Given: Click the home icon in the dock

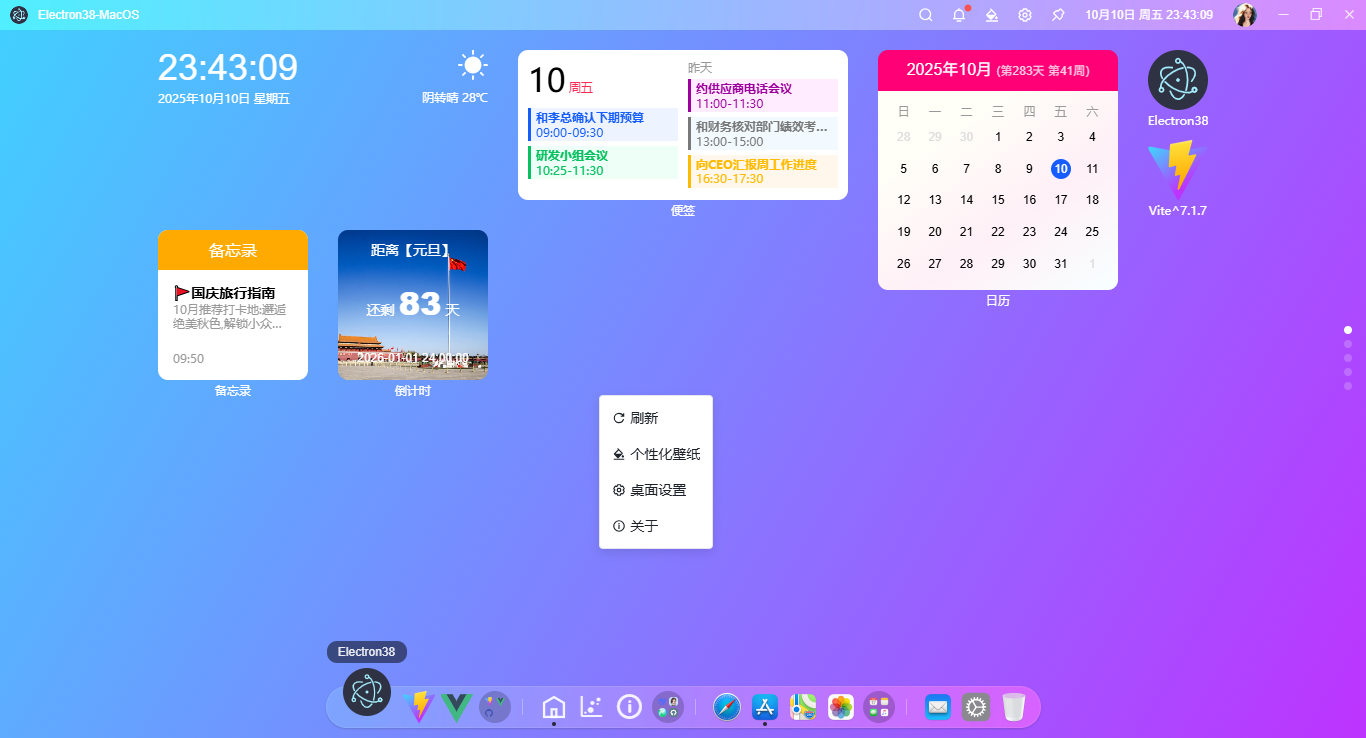Looking at the screenshot, I should pos(553,707).
